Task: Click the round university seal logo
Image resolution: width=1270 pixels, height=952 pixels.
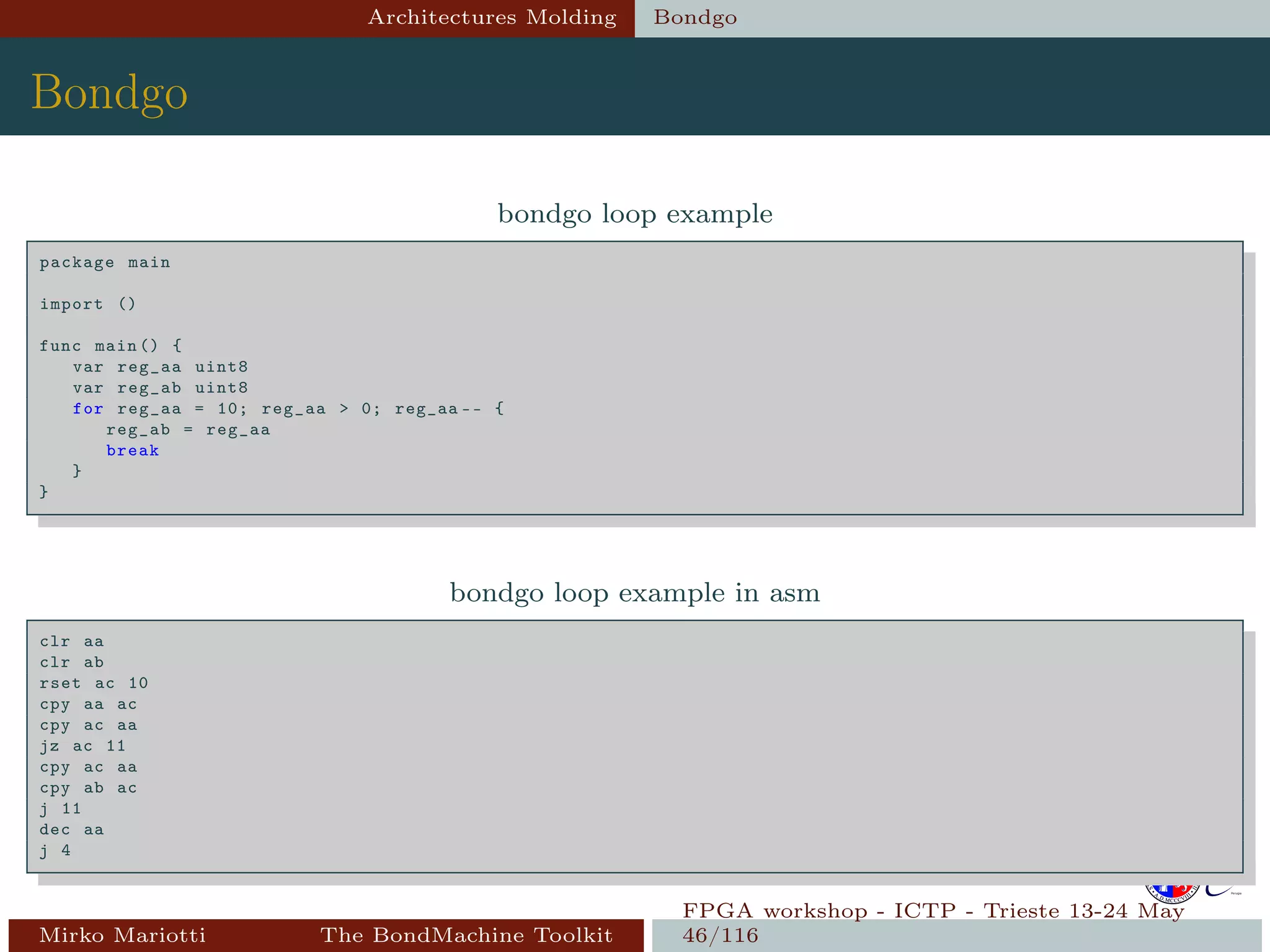Action: pyautogui.click(x=1171, y=894)
